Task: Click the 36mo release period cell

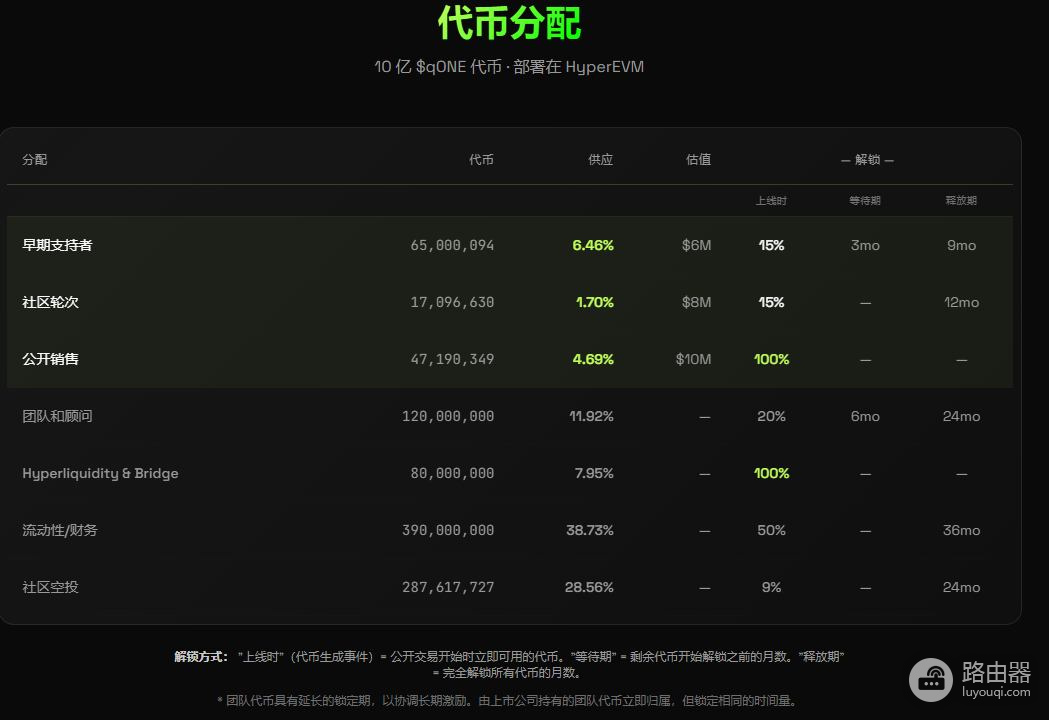Action: tap(961, 530)
